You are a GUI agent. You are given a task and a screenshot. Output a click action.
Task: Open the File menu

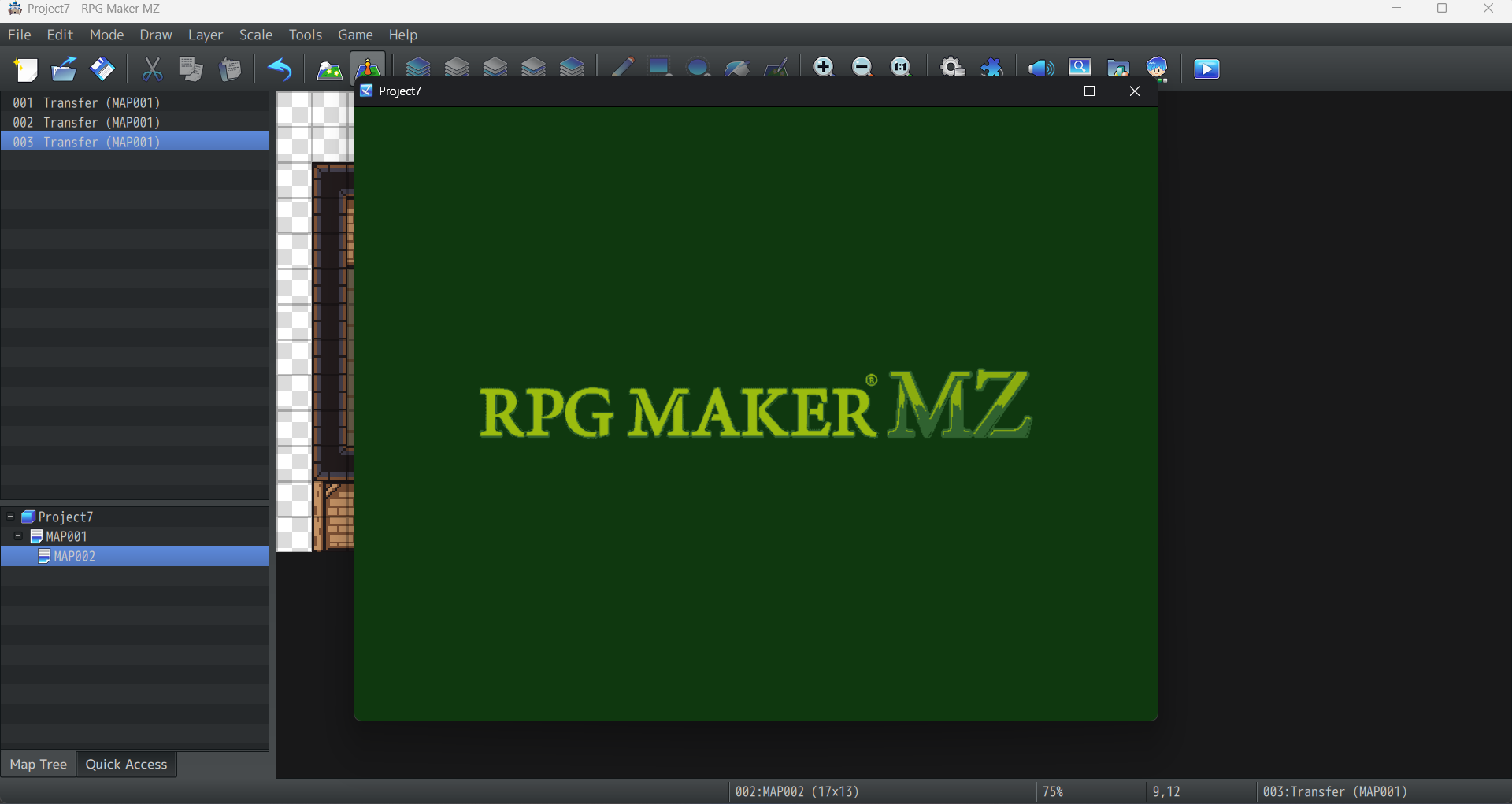[x=19, y=35]
